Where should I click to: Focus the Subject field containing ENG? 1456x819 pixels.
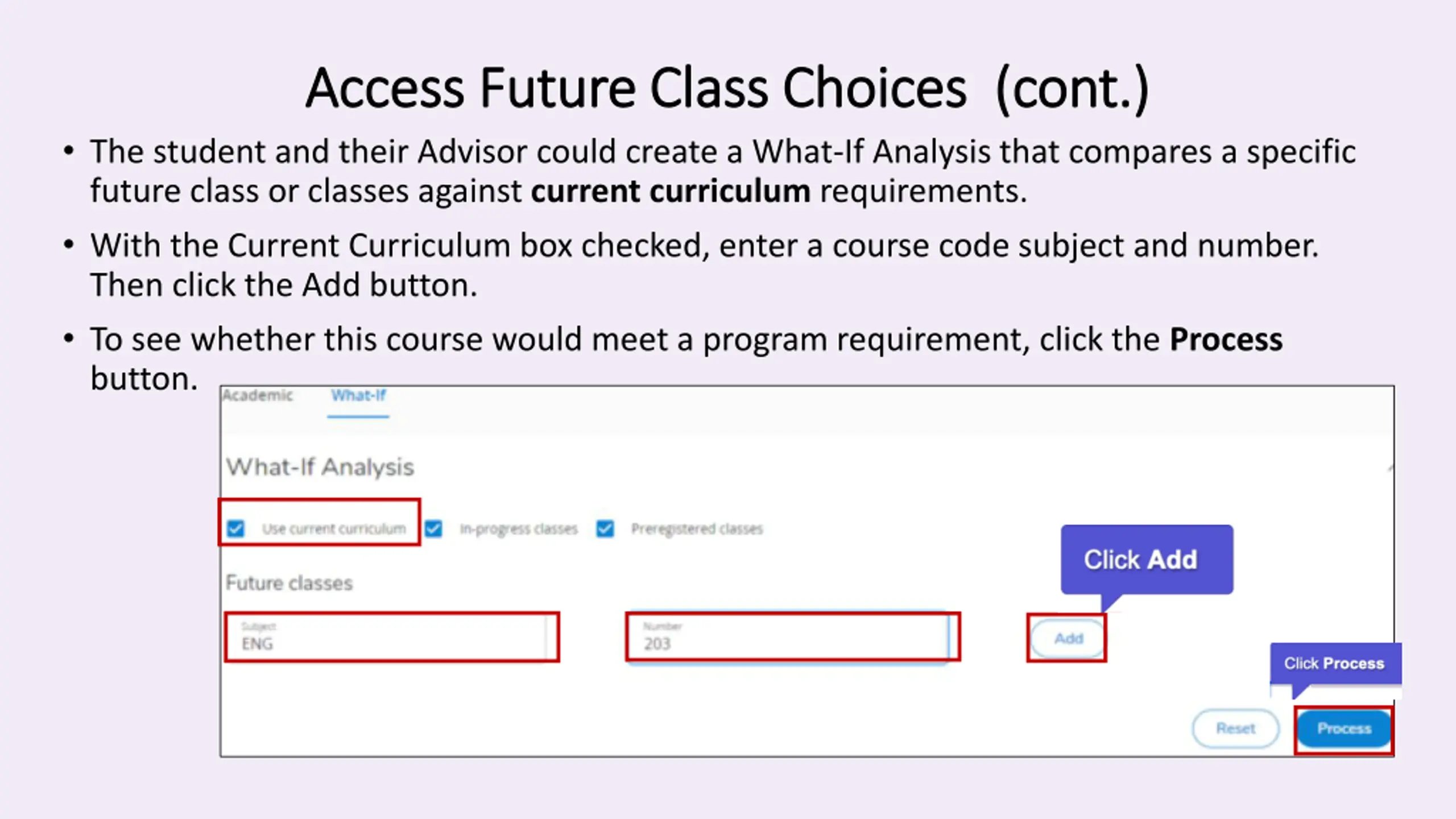tap(392, 637)
